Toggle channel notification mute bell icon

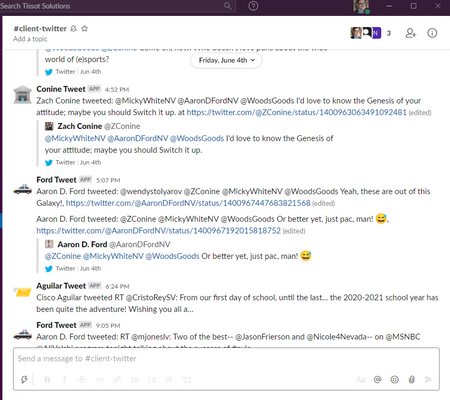pyautogui.click(x=74, y=29)
